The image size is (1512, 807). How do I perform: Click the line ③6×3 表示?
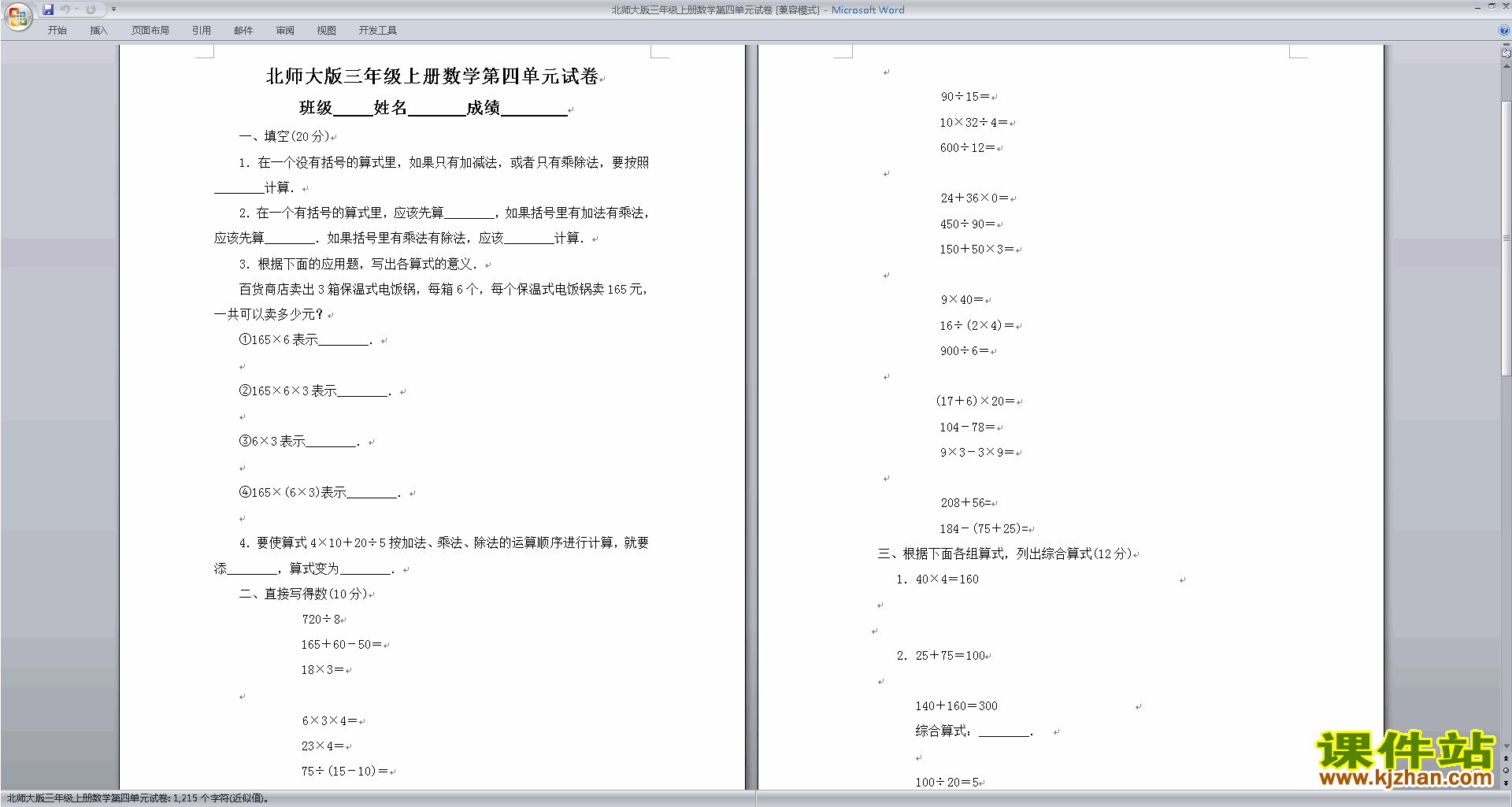coord(299,442)
